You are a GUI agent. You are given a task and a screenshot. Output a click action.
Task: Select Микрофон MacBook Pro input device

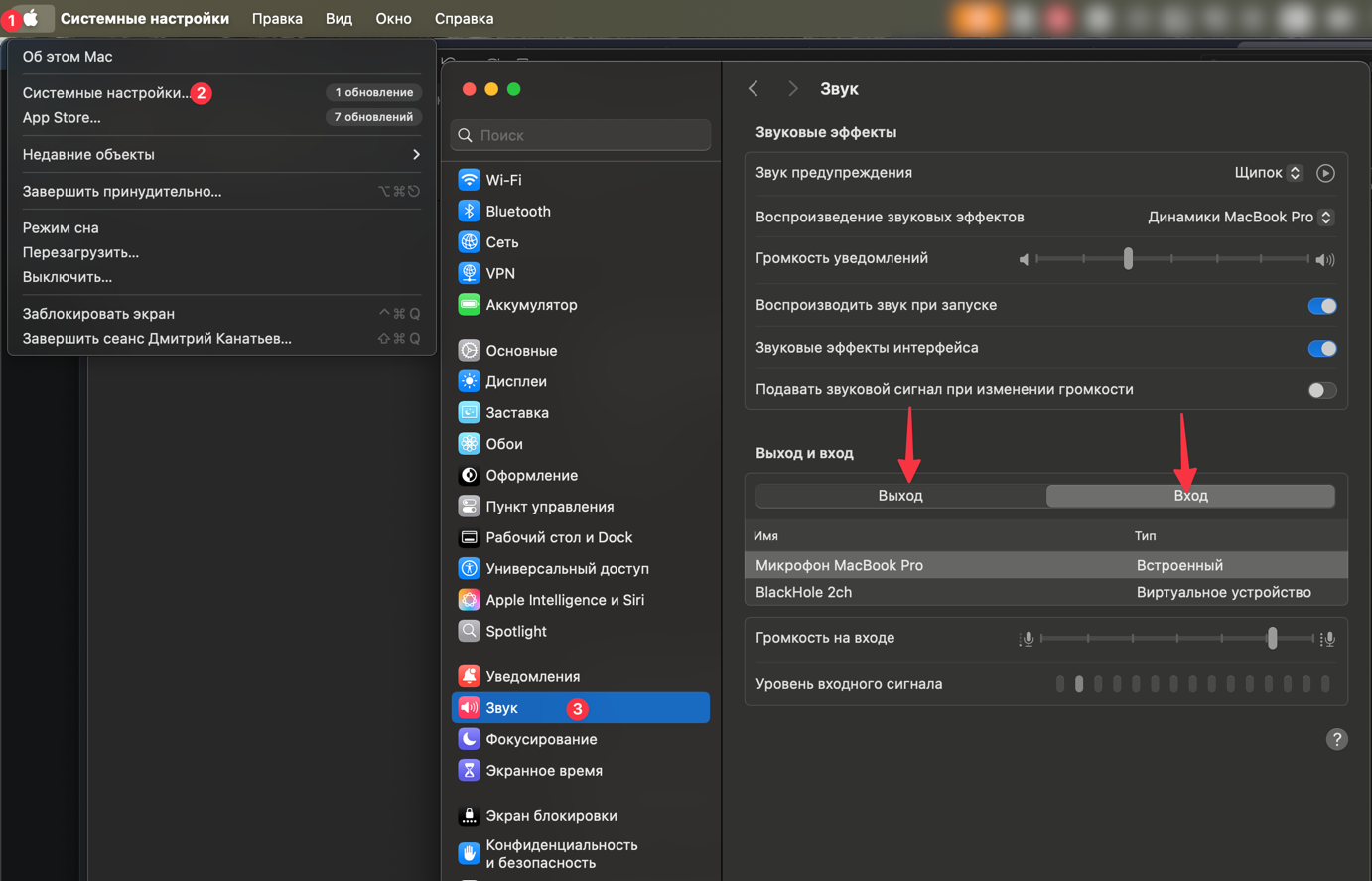1046,565
